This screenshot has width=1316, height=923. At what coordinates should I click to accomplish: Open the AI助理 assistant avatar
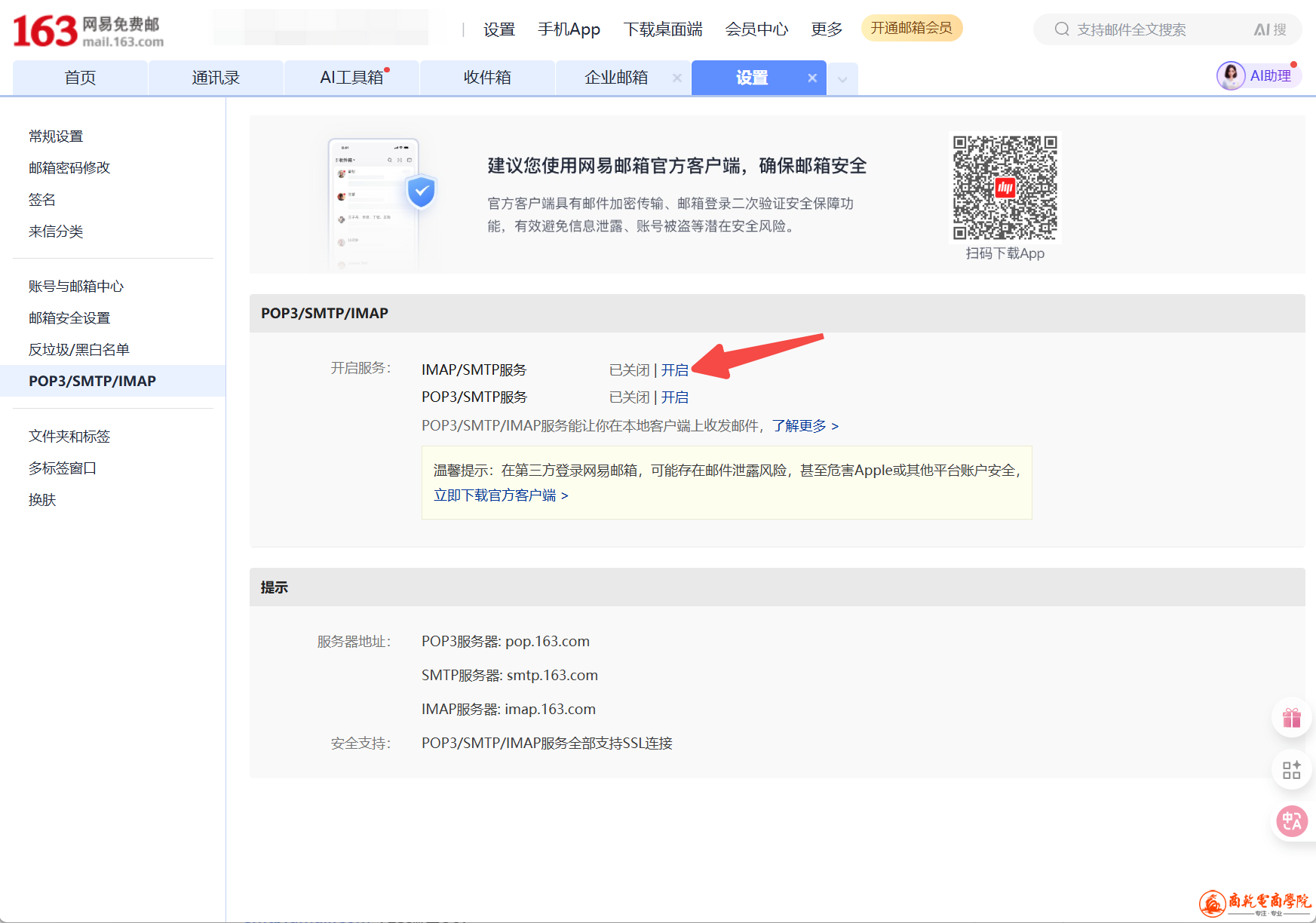[1231, 75]
